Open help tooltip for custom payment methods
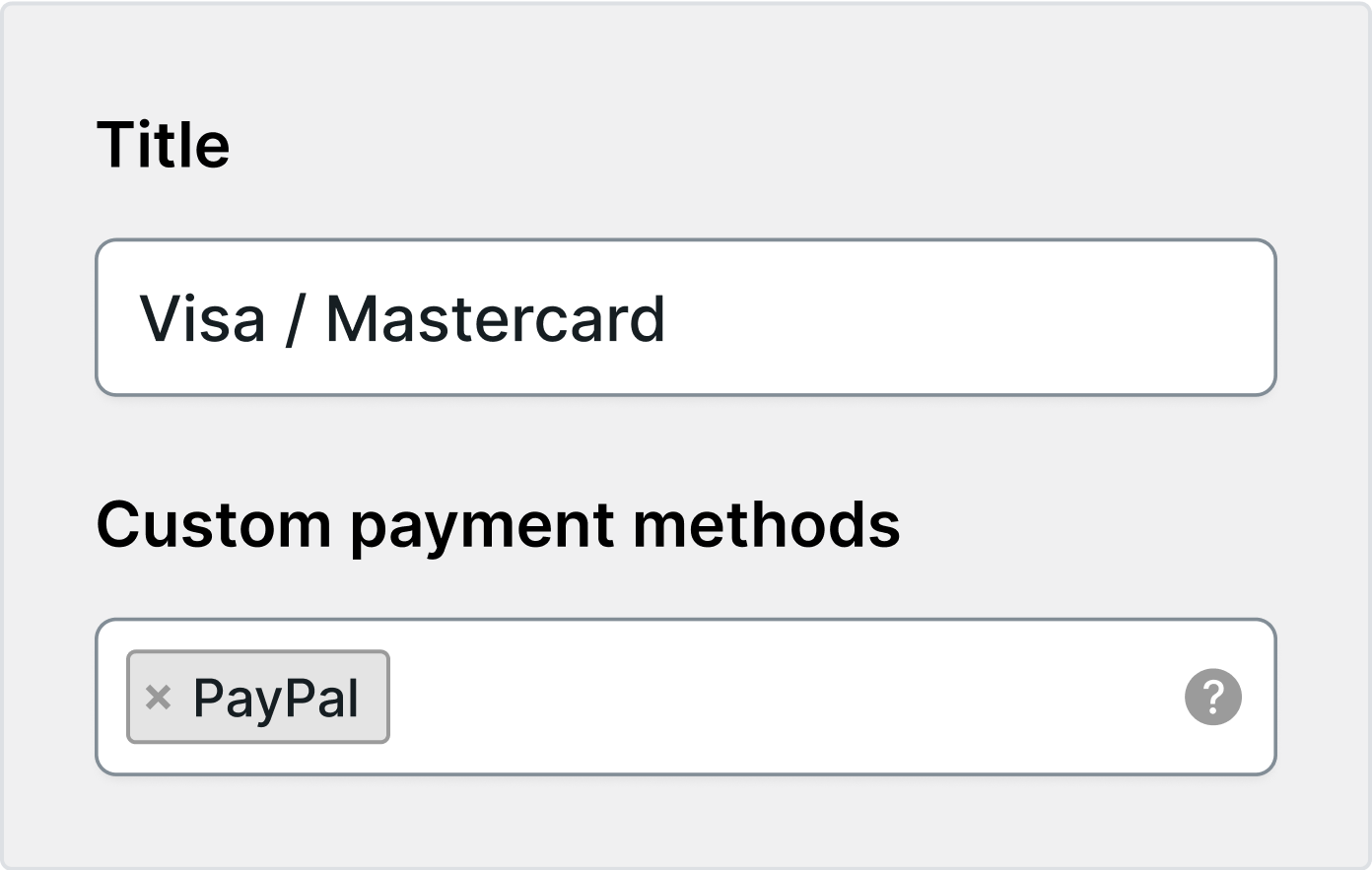This screenshot has width=1372, height=870. [1212, 698]
